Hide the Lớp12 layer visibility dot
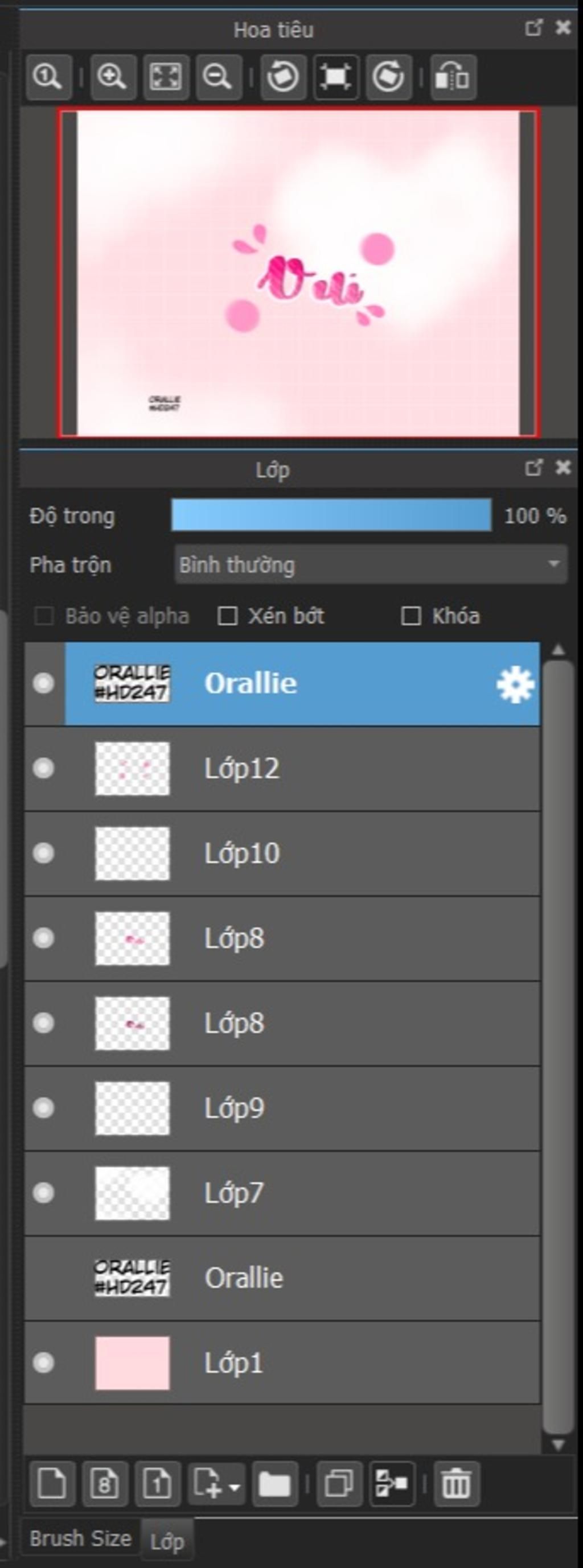This screenshot has width=583, height=1568. [43, 769]
